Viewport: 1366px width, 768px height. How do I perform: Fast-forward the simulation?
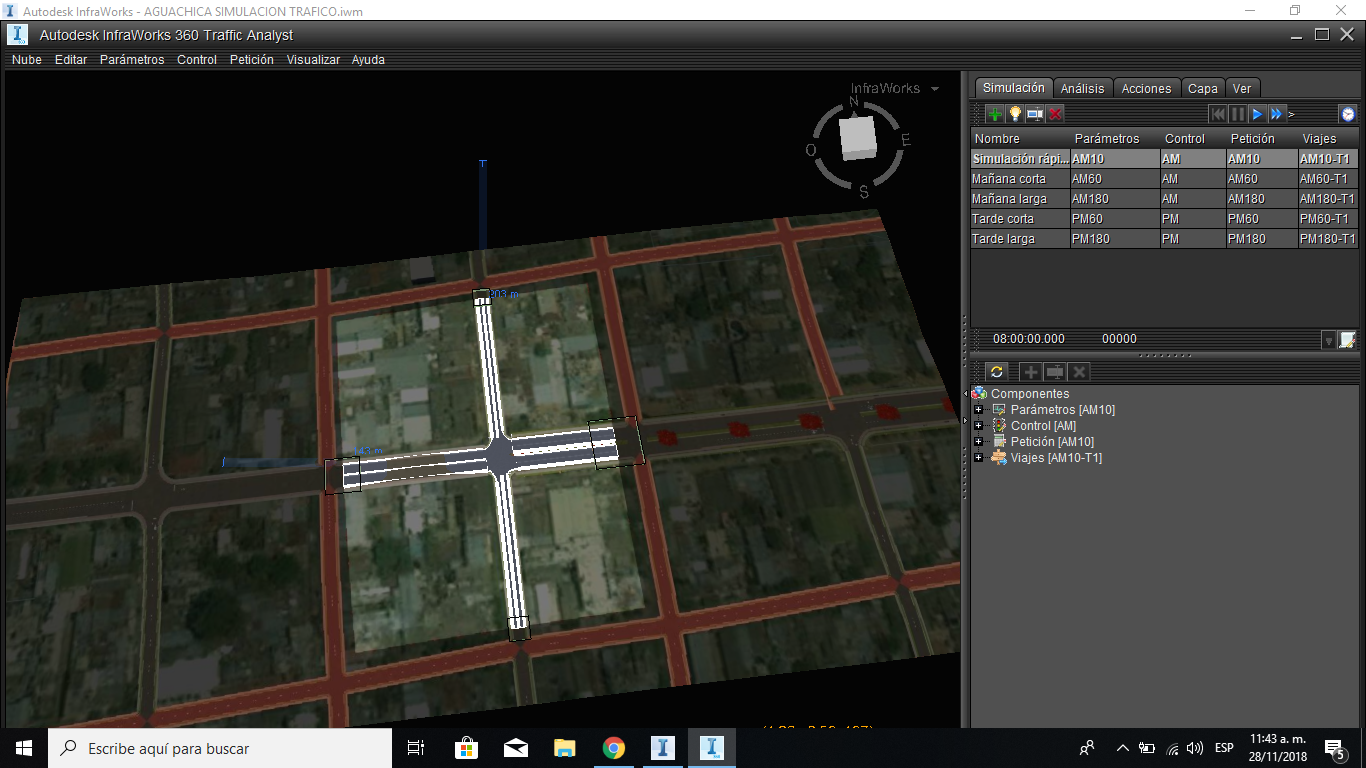coord(1276,114)
